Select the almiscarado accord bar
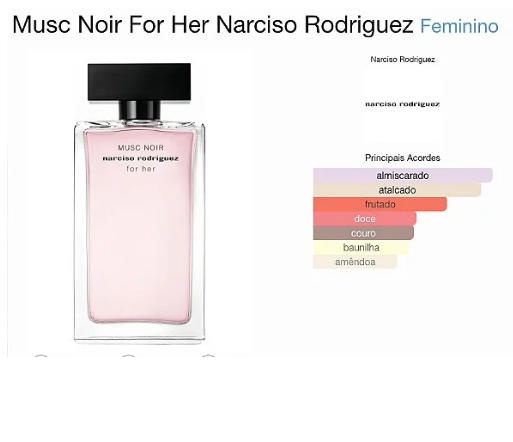 click(403, 175)
